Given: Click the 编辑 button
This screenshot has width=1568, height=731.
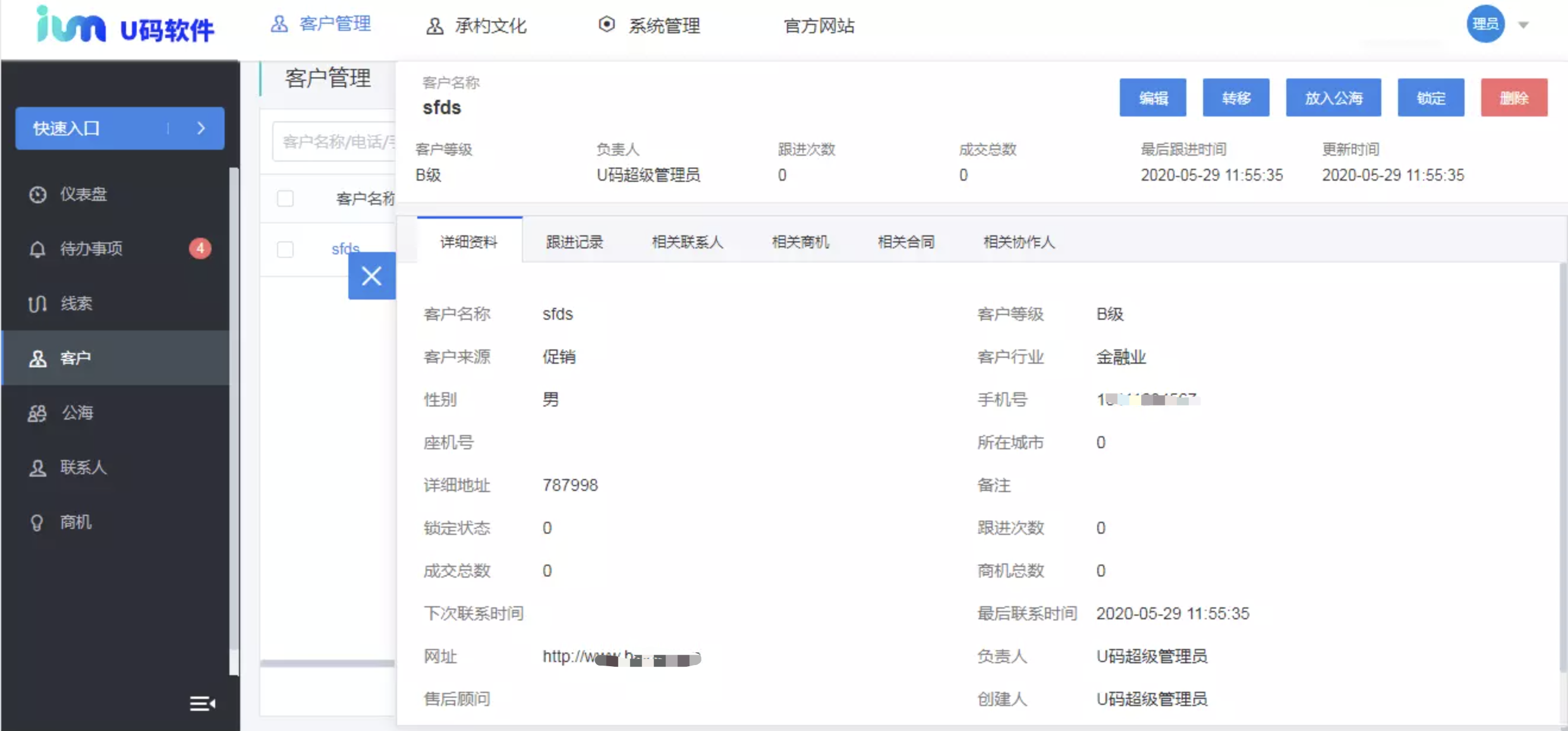Looking at the screenshot, I should (1153, 97).
